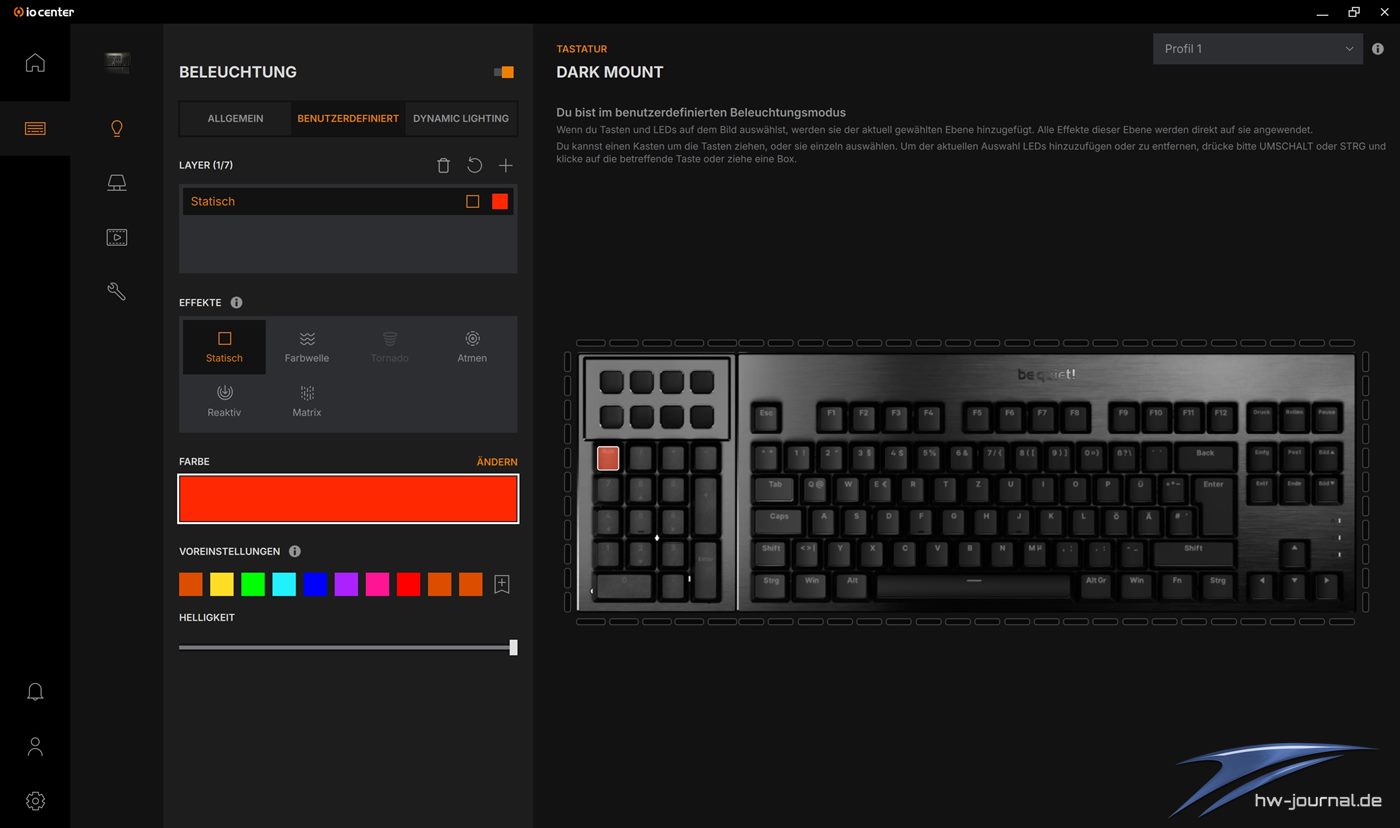Screen dimensions: 1400x828
Task: Switch to the Allgemein tab
Action: pyautogui.click(x=235, y=118)
